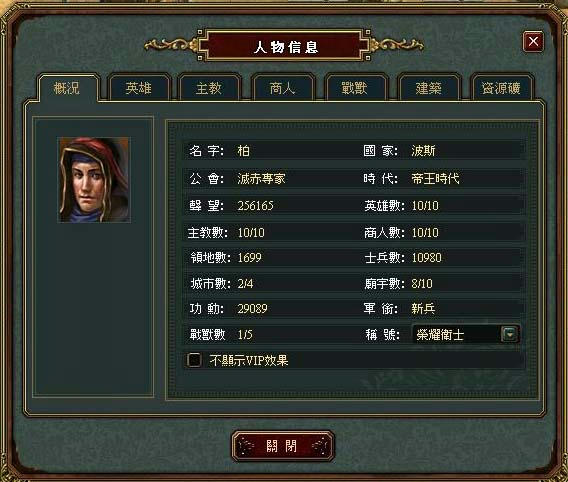Click the 軍銜 value 新兵
Screen dimensions: 568x482
pyautogui.click(x=423, y=309)
